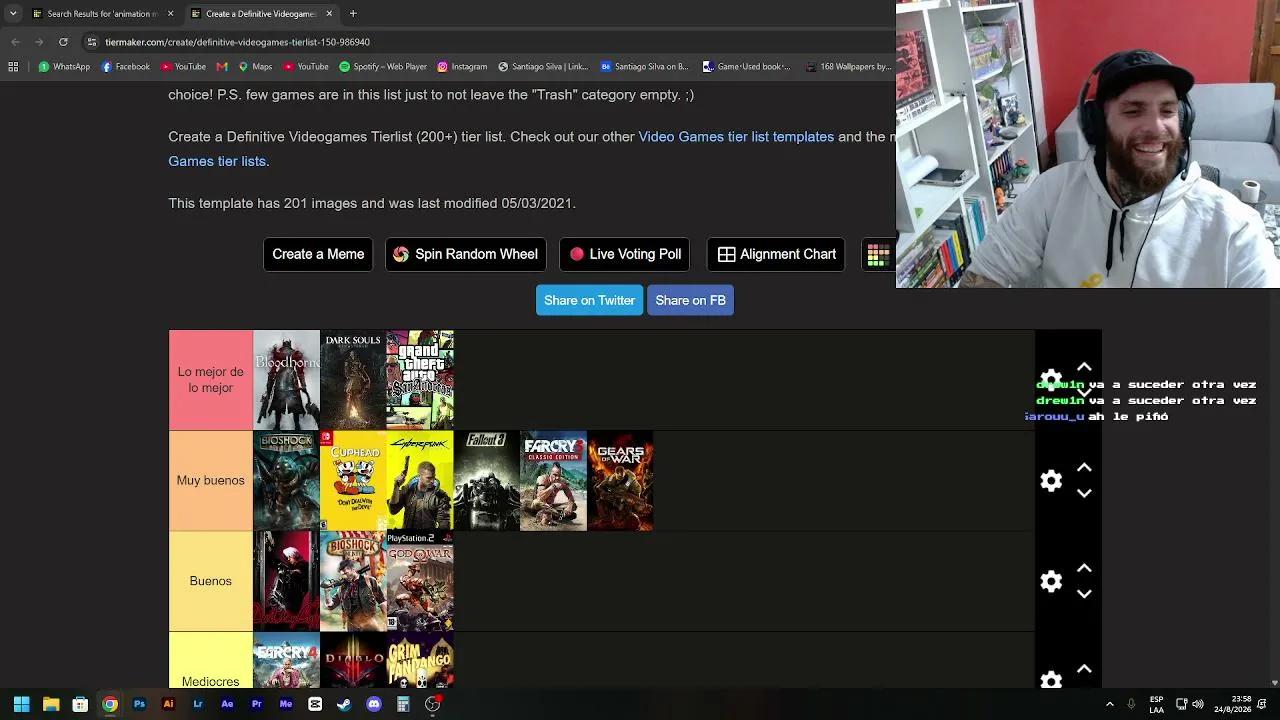Open the tab search dropdown
The width and height of the screenshot is (1280, 720).
click(x=13, y=14)
